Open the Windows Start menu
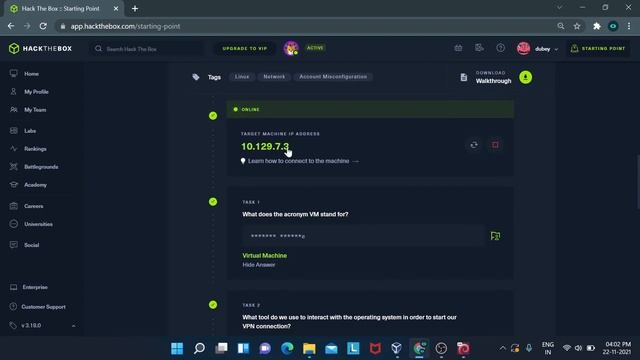This screenshot has height=360, width=640. 177,348
